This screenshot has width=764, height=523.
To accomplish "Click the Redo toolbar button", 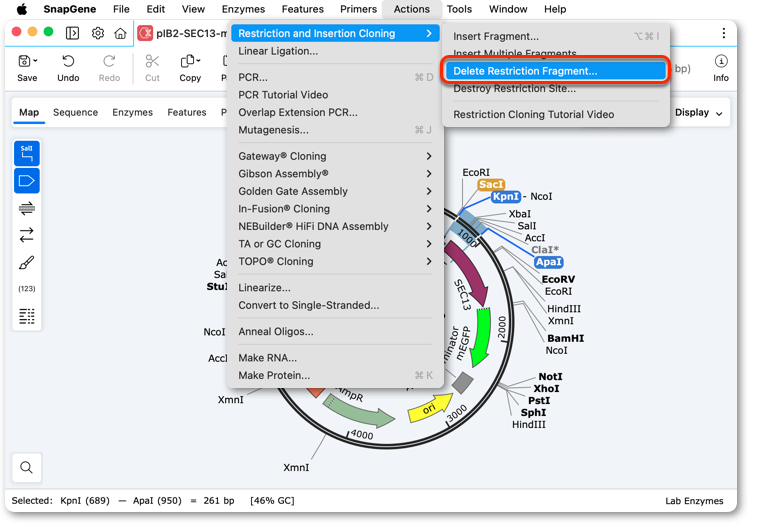I will [109, 68].
